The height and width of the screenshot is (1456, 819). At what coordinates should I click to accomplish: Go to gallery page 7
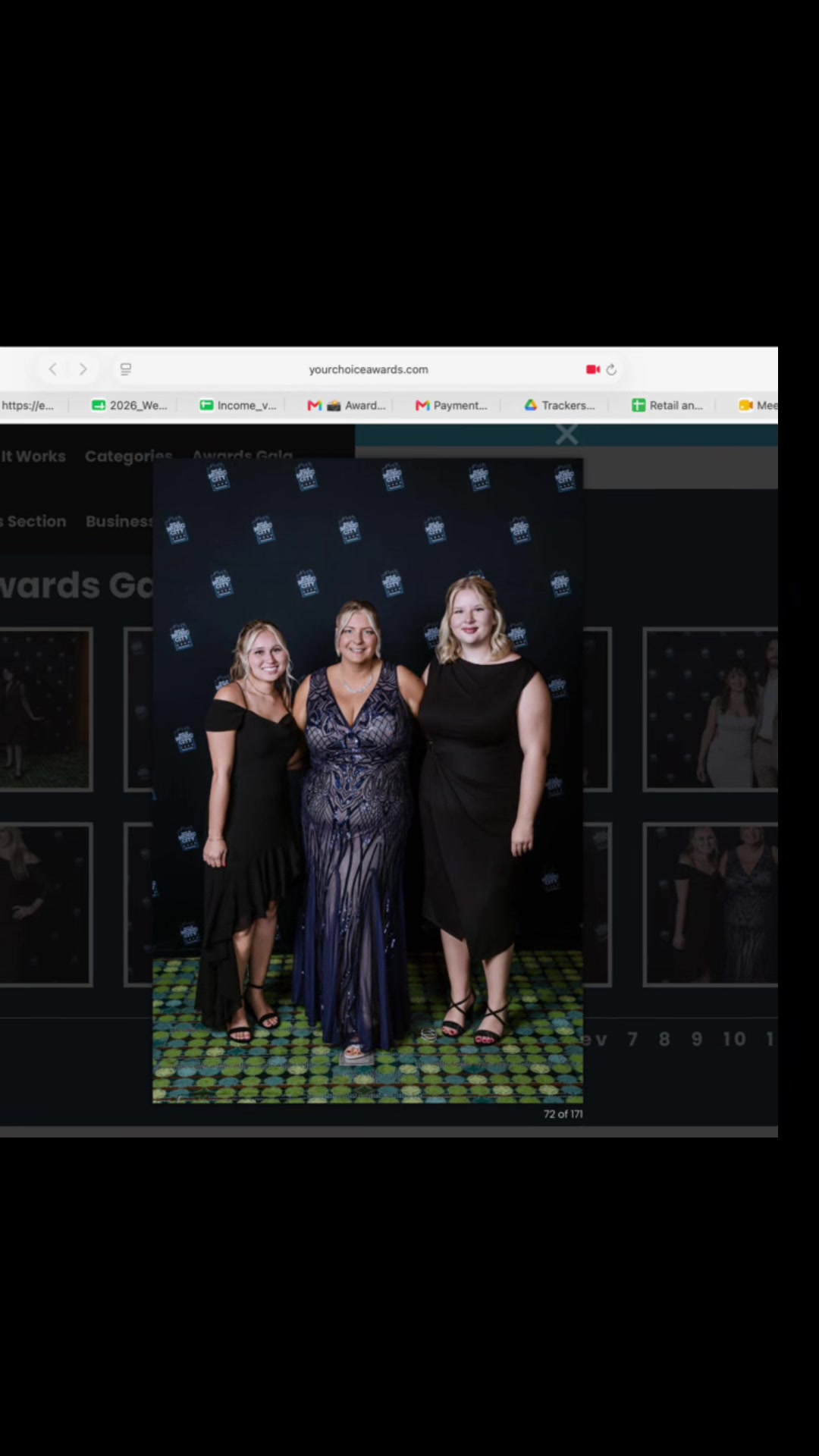[632, 1039]
